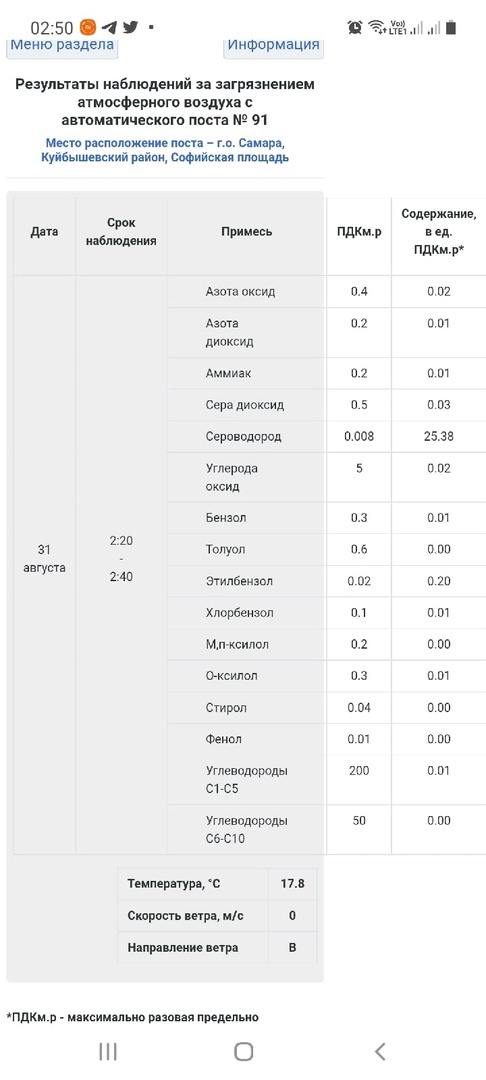Tap the battery indicator icon
This screenshot has width=486, height=1080.
452,28
